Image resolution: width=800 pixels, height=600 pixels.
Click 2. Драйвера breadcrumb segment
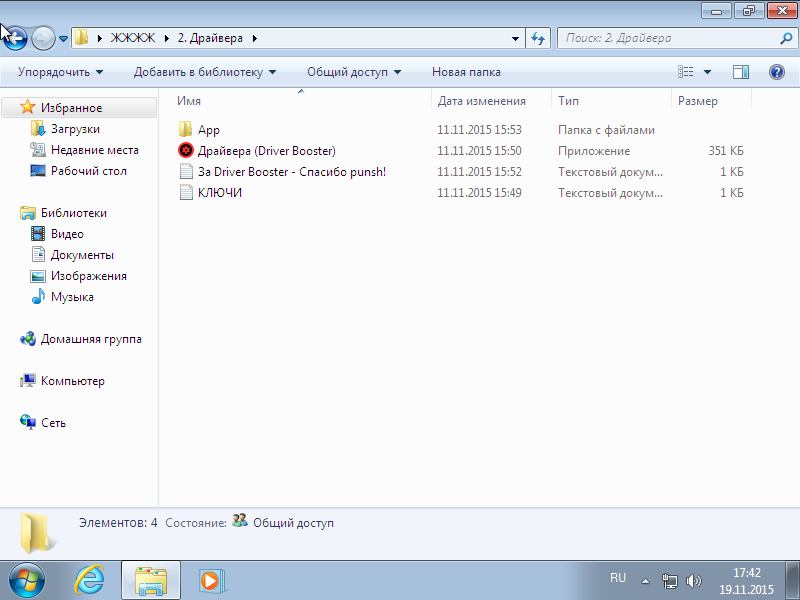(210, 38)
